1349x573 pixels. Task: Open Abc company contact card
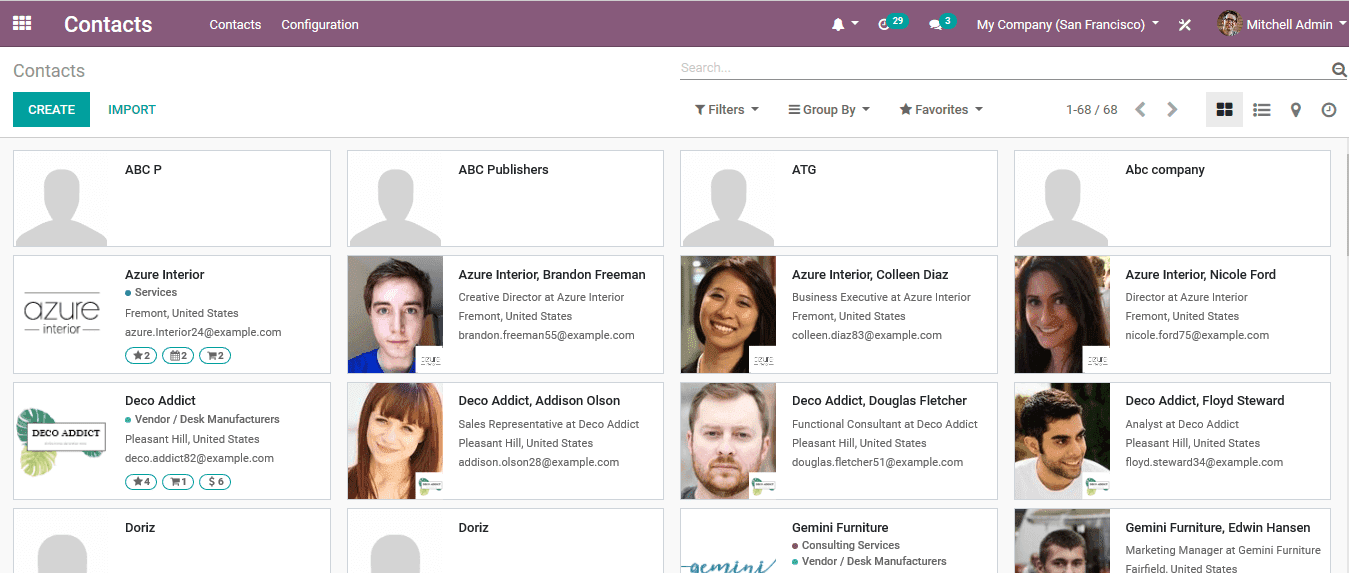[1172, 199]
